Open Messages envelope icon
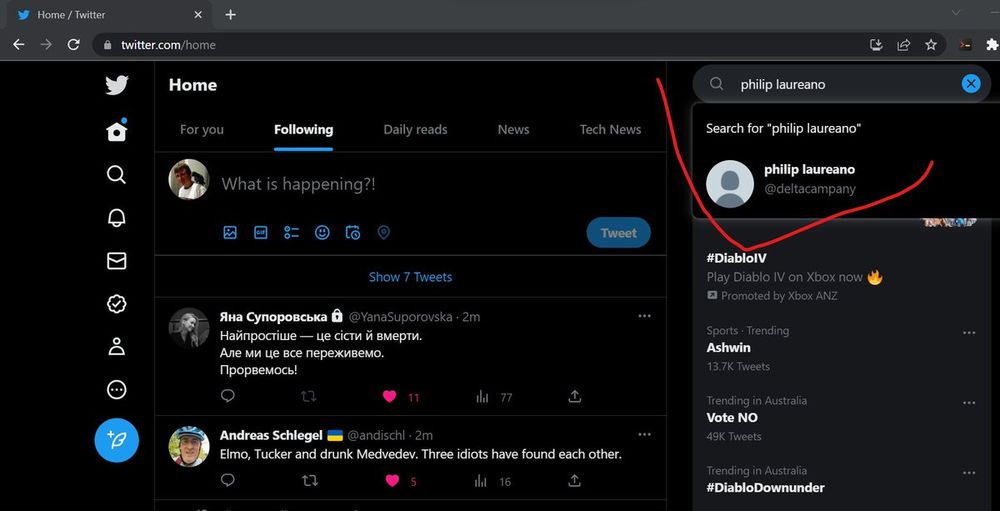The width and height of the screenshot is (1000, 511). [116, 261]
